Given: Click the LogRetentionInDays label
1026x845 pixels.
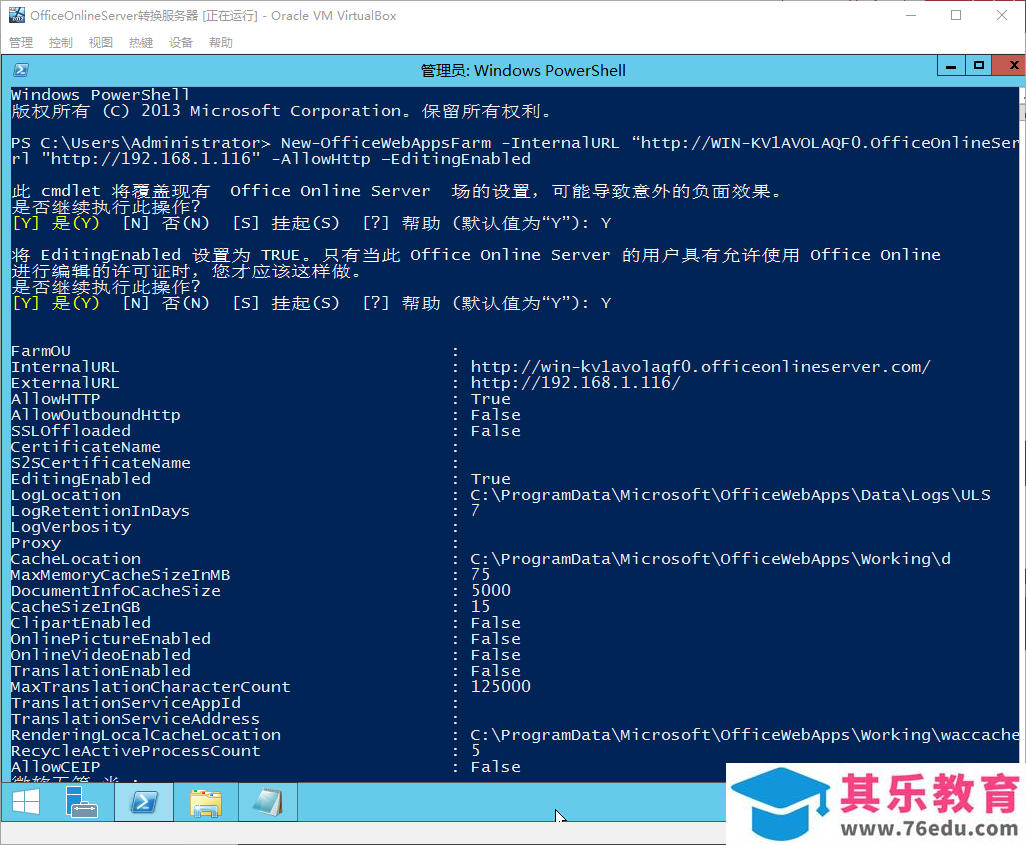Looking at the screenshot, I should (100, 511).
